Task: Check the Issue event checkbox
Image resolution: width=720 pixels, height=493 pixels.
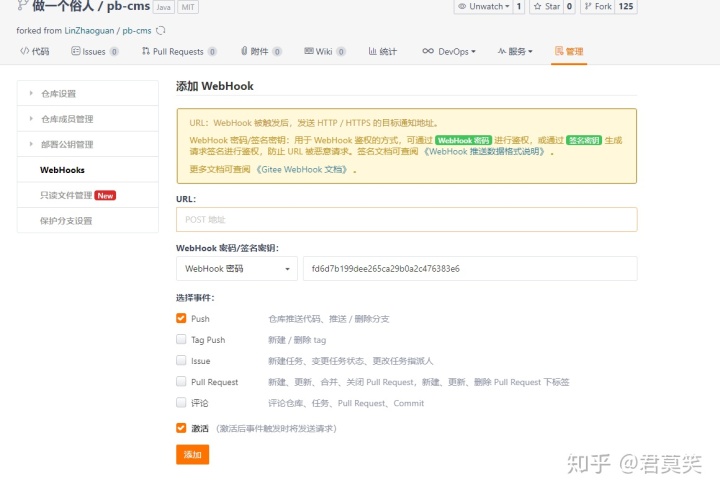Action: 181,360
